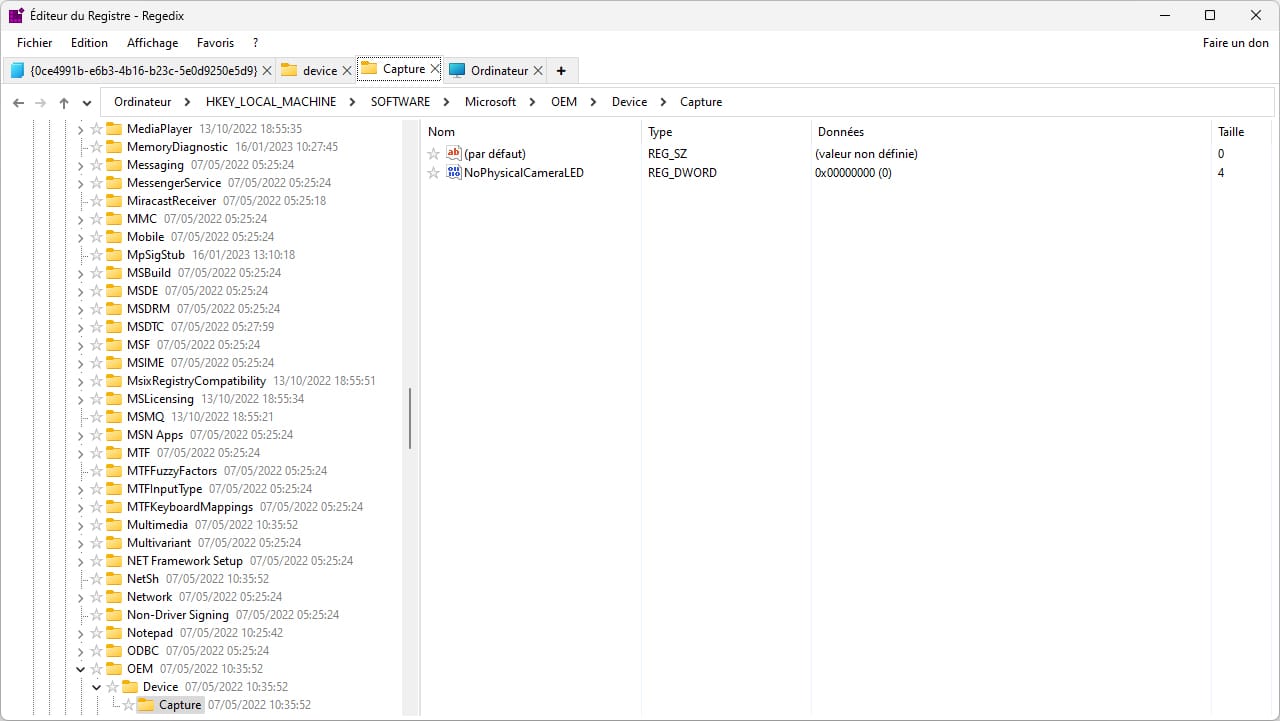Click HKEY_LOCAL_MACHINE in the address path

269,102
